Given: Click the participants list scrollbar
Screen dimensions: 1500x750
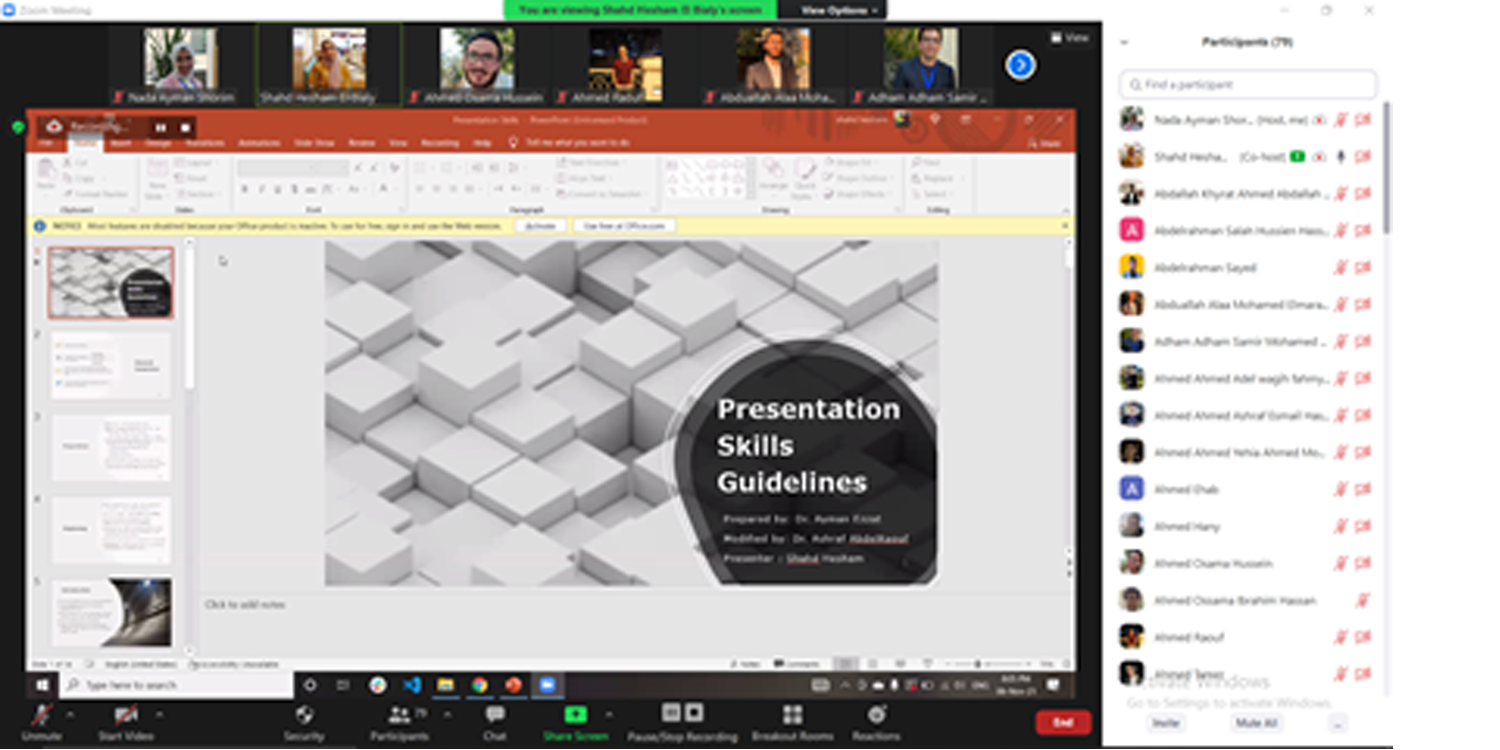Looking at the screenshot, I should coord(1386,170).
